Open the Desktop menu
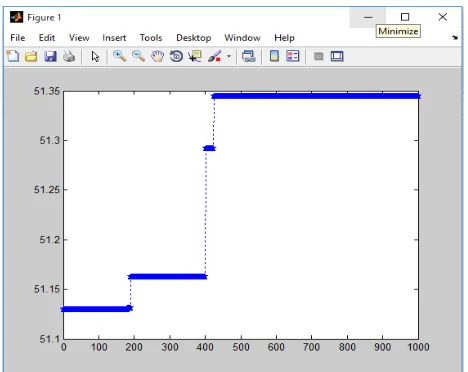The height and width of the screenshot is (372, 468). tap(194, 38)
